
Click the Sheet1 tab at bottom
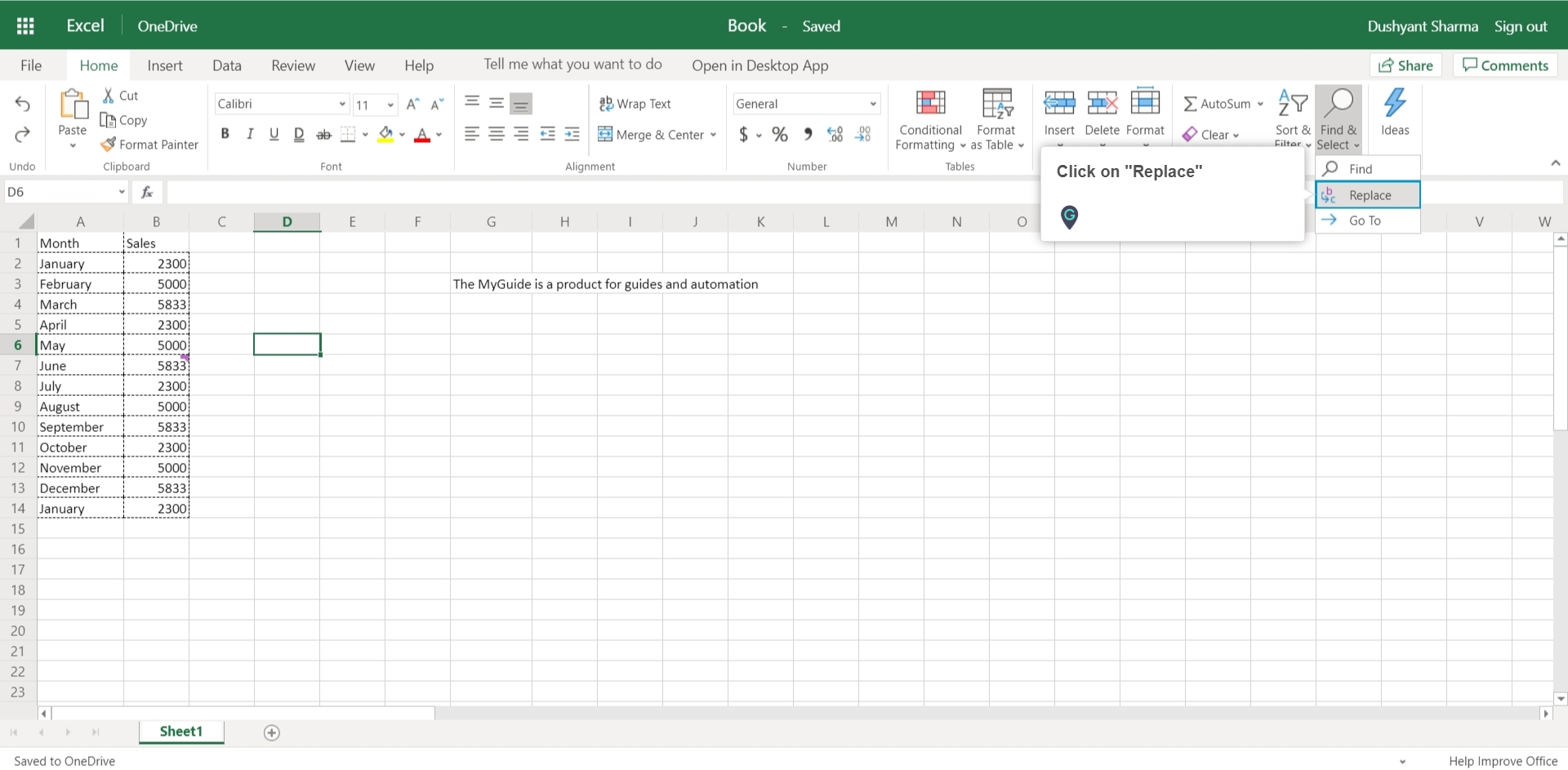[x=180, y=732]
